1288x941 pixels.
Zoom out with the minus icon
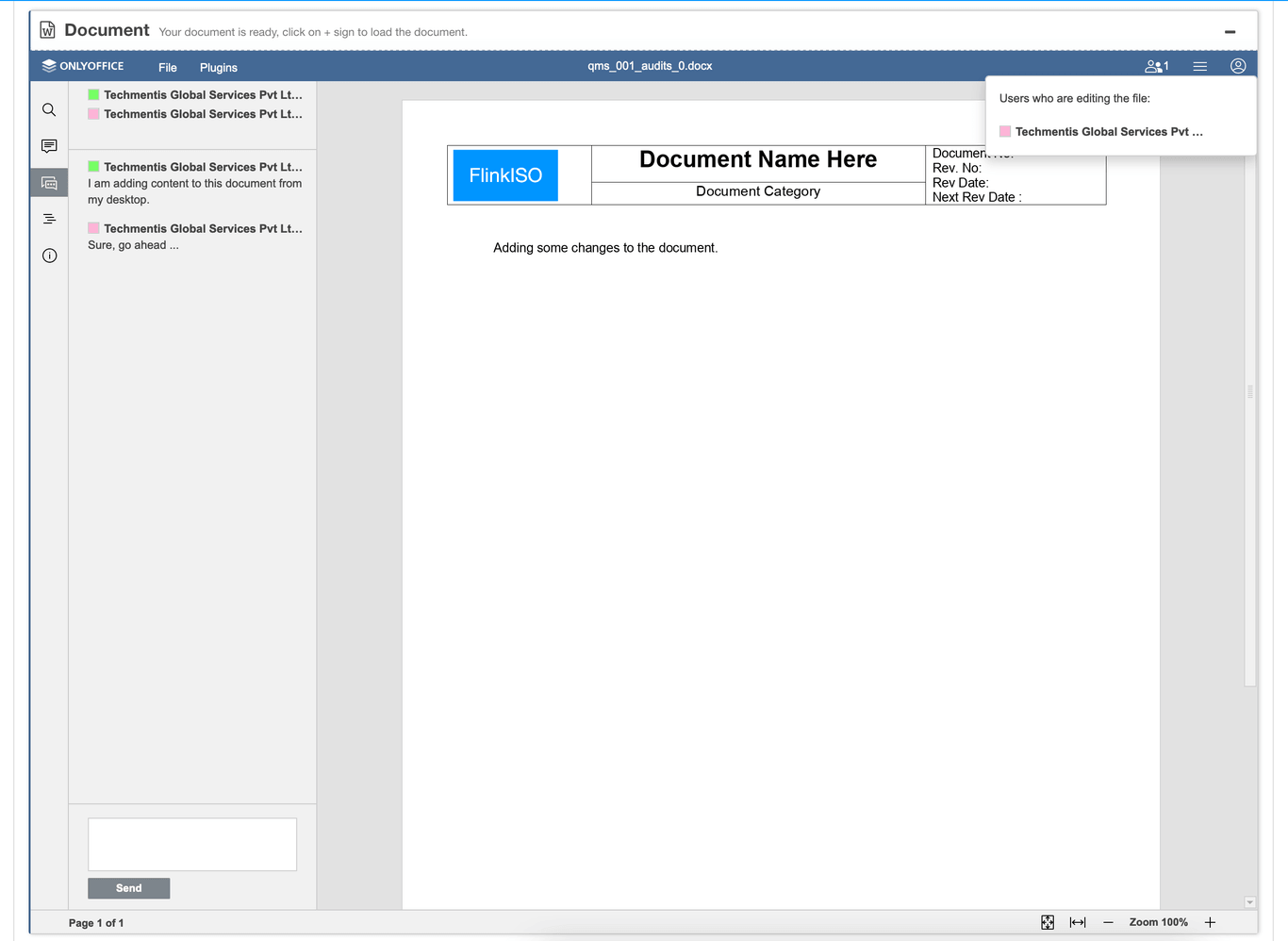click(x=1108, y=922)
